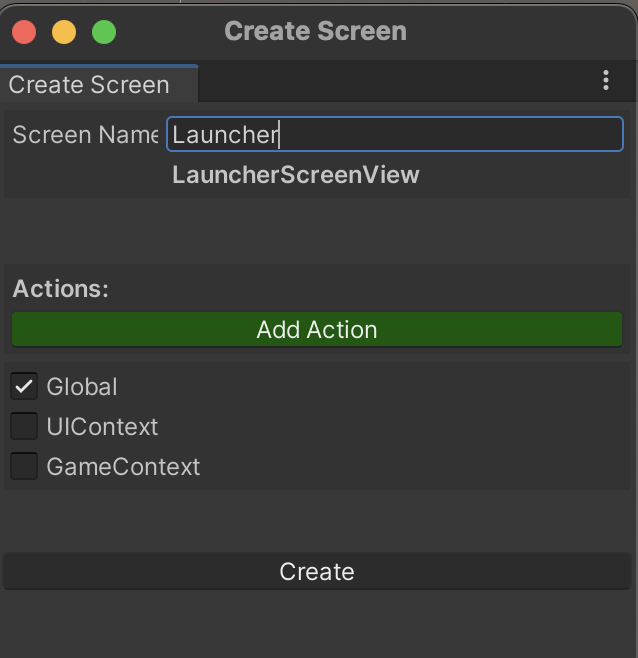Click the GameContext label text

(x=123, y=467)
